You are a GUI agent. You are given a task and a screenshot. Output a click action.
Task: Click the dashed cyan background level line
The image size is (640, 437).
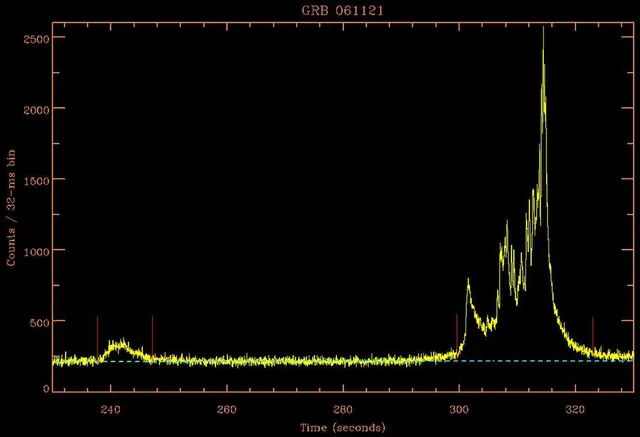point(343,361)
